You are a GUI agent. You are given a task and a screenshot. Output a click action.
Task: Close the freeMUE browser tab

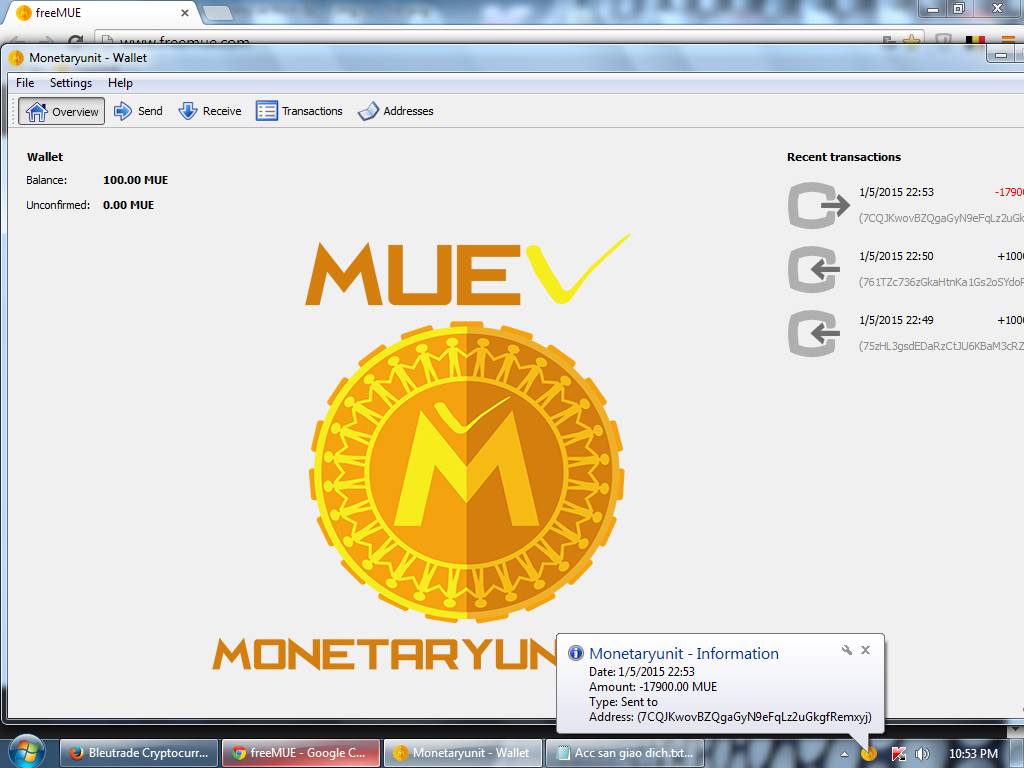185,12
